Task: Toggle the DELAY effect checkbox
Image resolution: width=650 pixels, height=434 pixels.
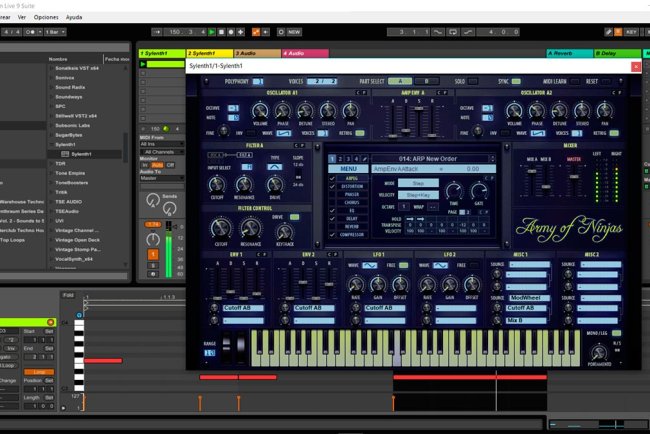Action: 332,218
